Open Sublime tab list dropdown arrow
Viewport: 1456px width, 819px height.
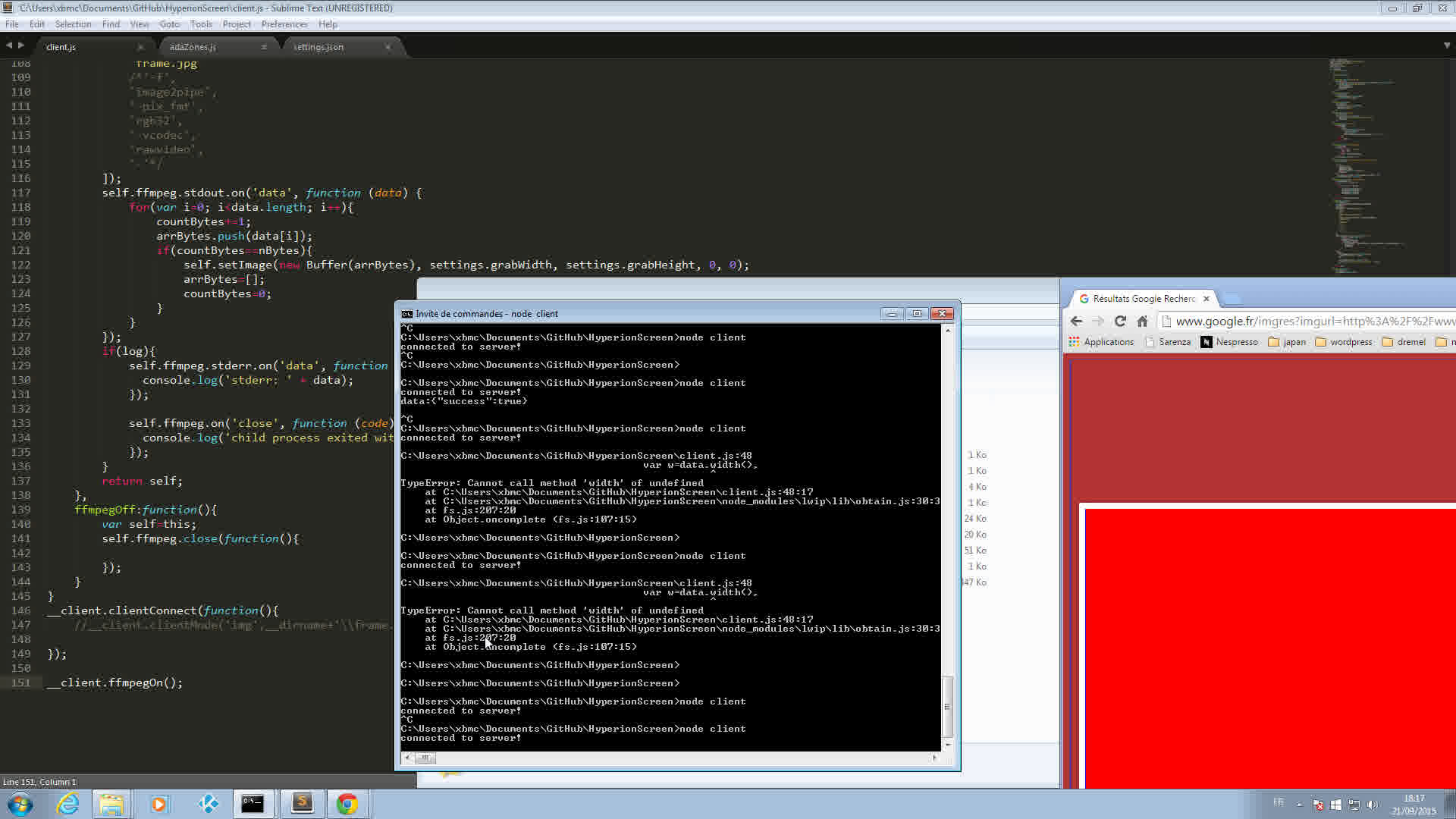coord(1446,45)
